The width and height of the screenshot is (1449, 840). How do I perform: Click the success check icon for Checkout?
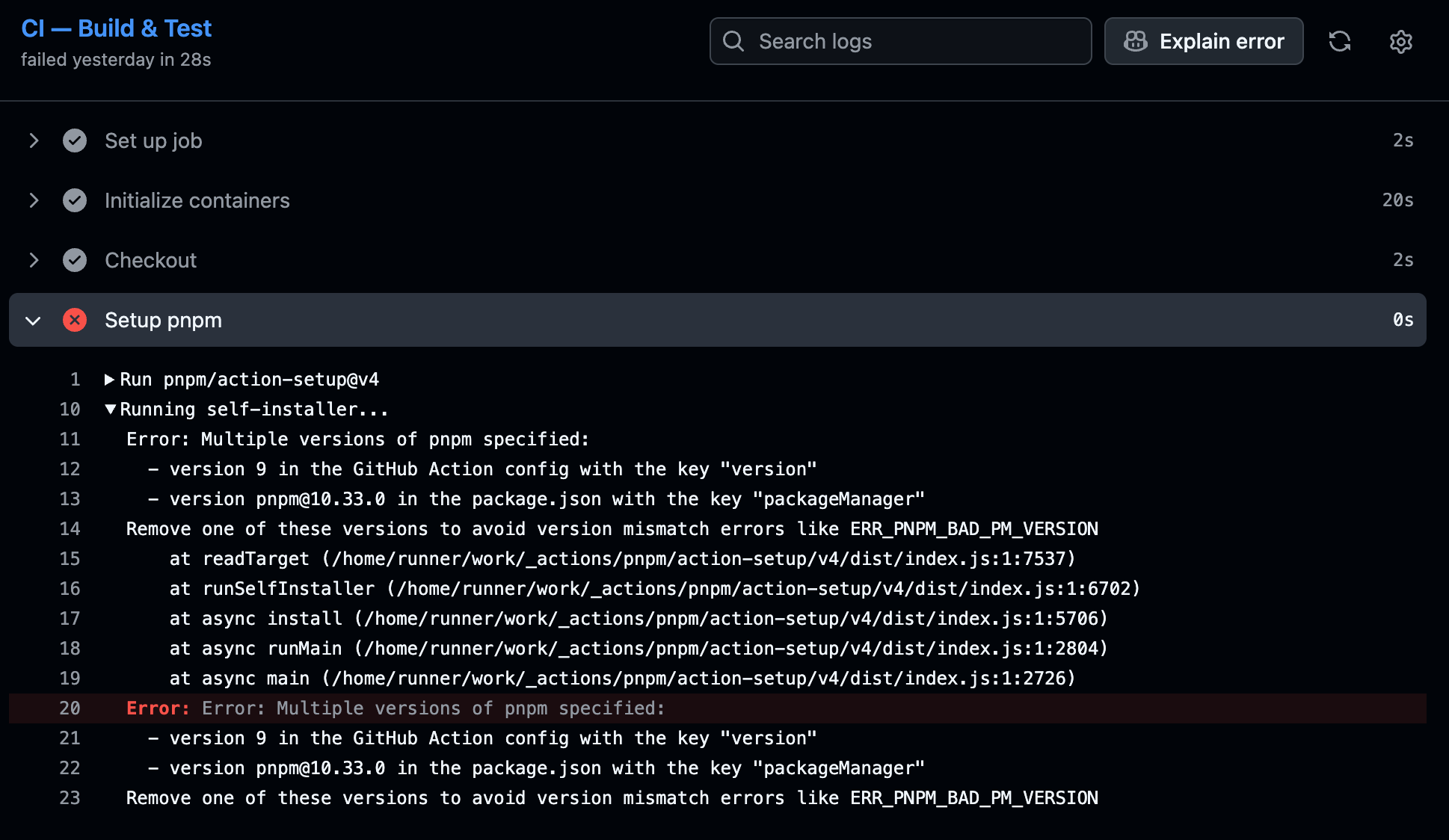[75, 260]
